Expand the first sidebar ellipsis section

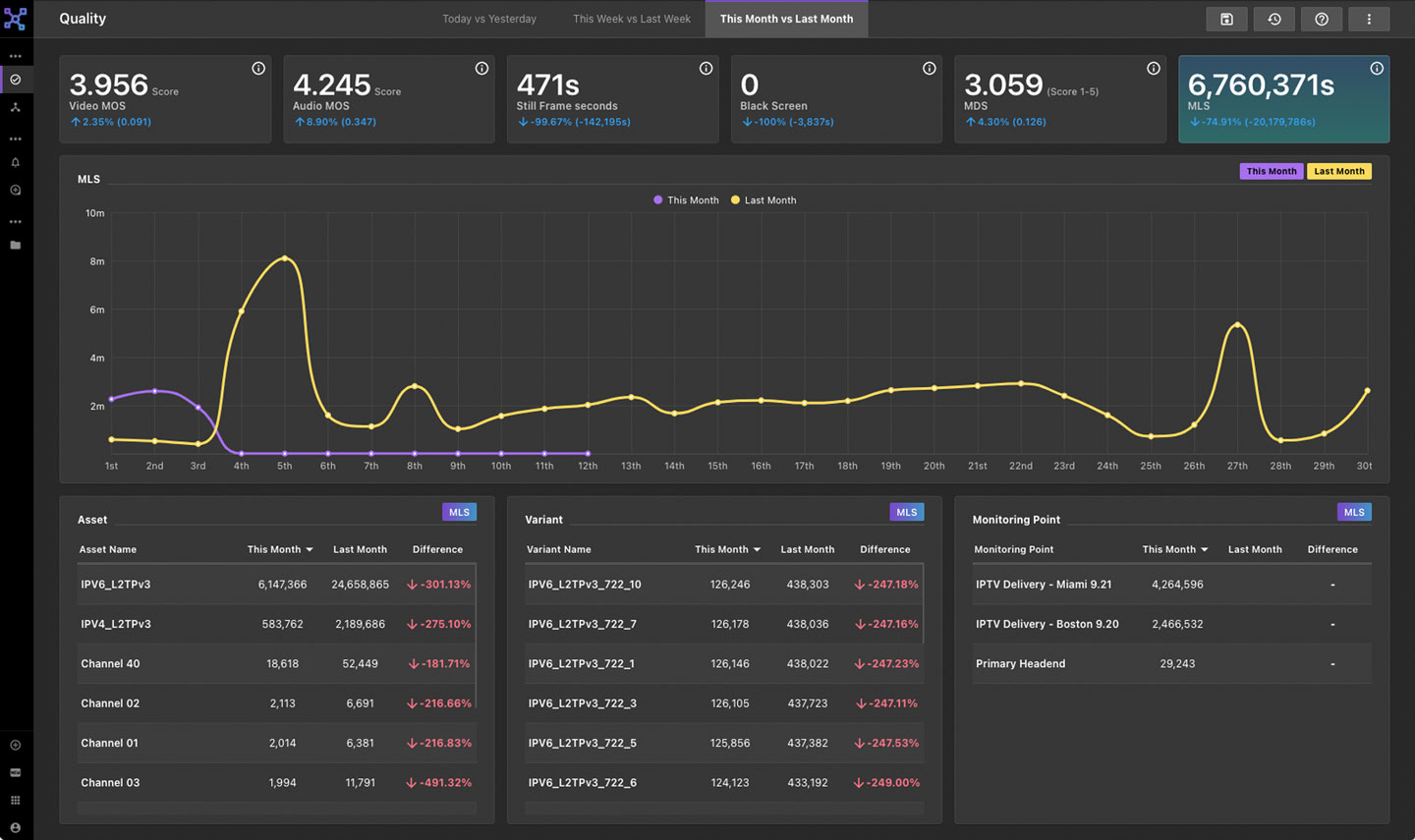(16, 56)
